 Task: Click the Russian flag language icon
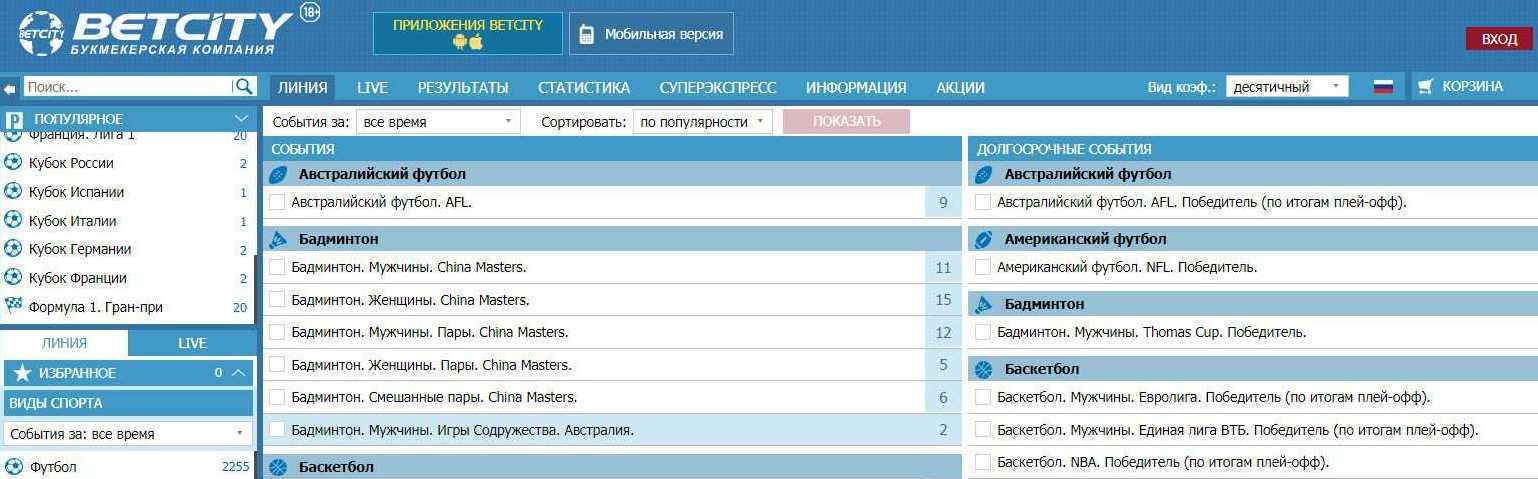1383,87
